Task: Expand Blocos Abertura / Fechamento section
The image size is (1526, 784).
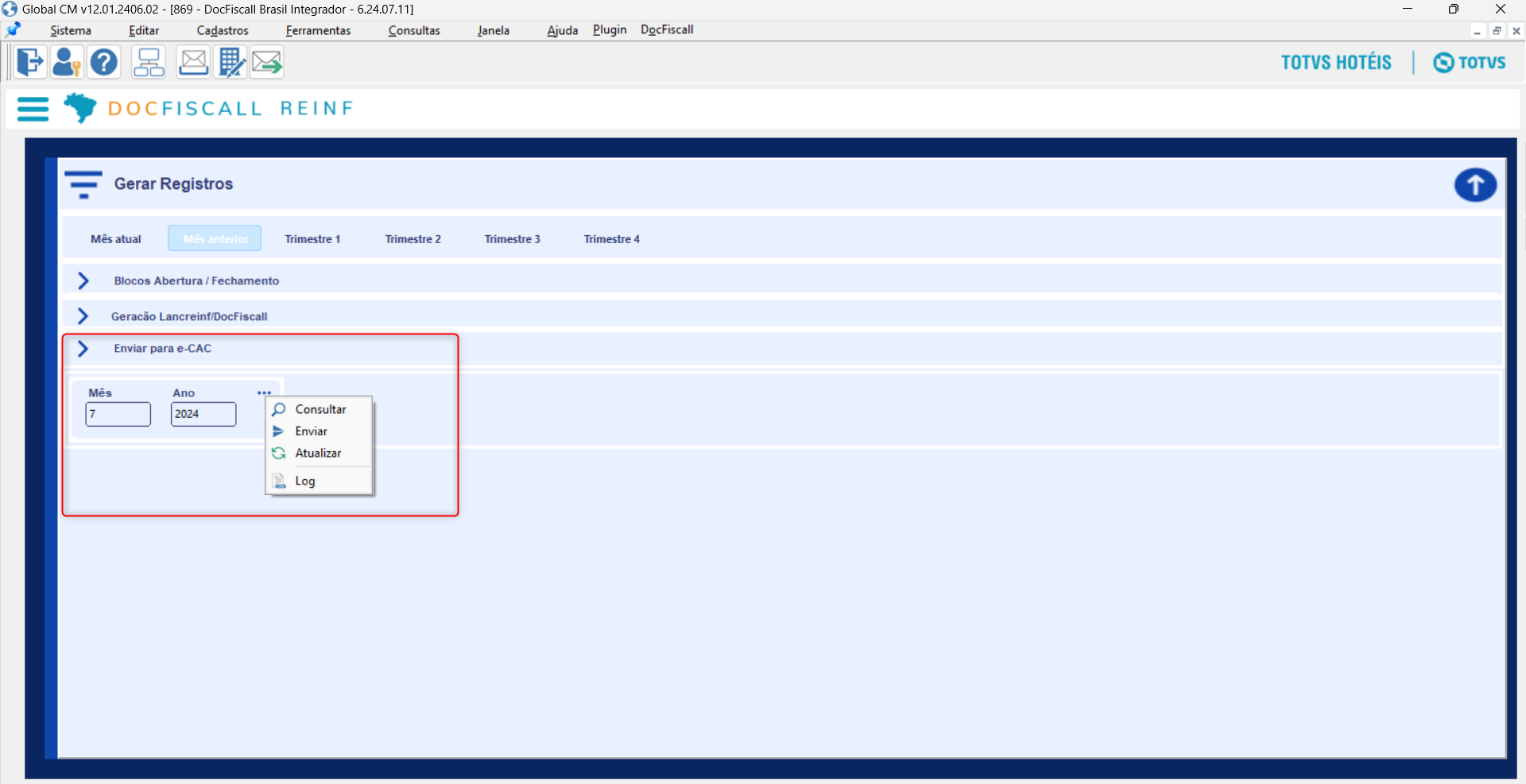Action: [x=83, y=280]
